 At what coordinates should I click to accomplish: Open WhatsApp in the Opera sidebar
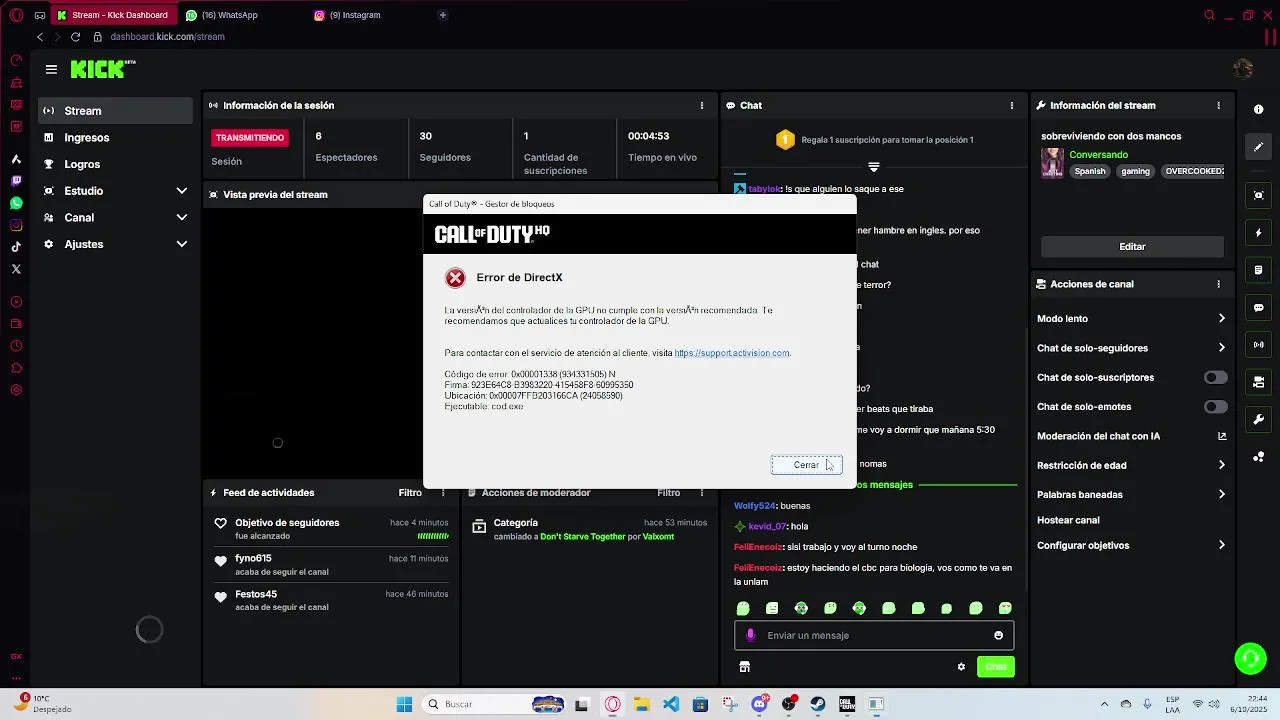pyautogui.click(x=16, y=203)
